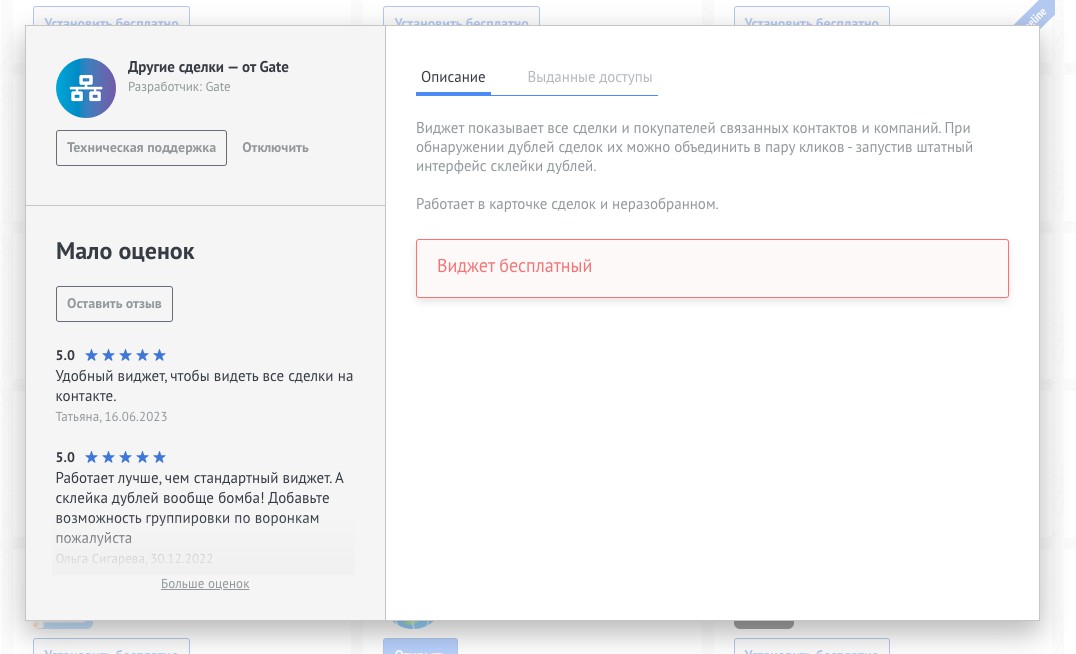Image resolution: width=1076 pixels, height=654 pixels.
Task: Click first star in Татьяна's review rating
Action: [91, 355]
